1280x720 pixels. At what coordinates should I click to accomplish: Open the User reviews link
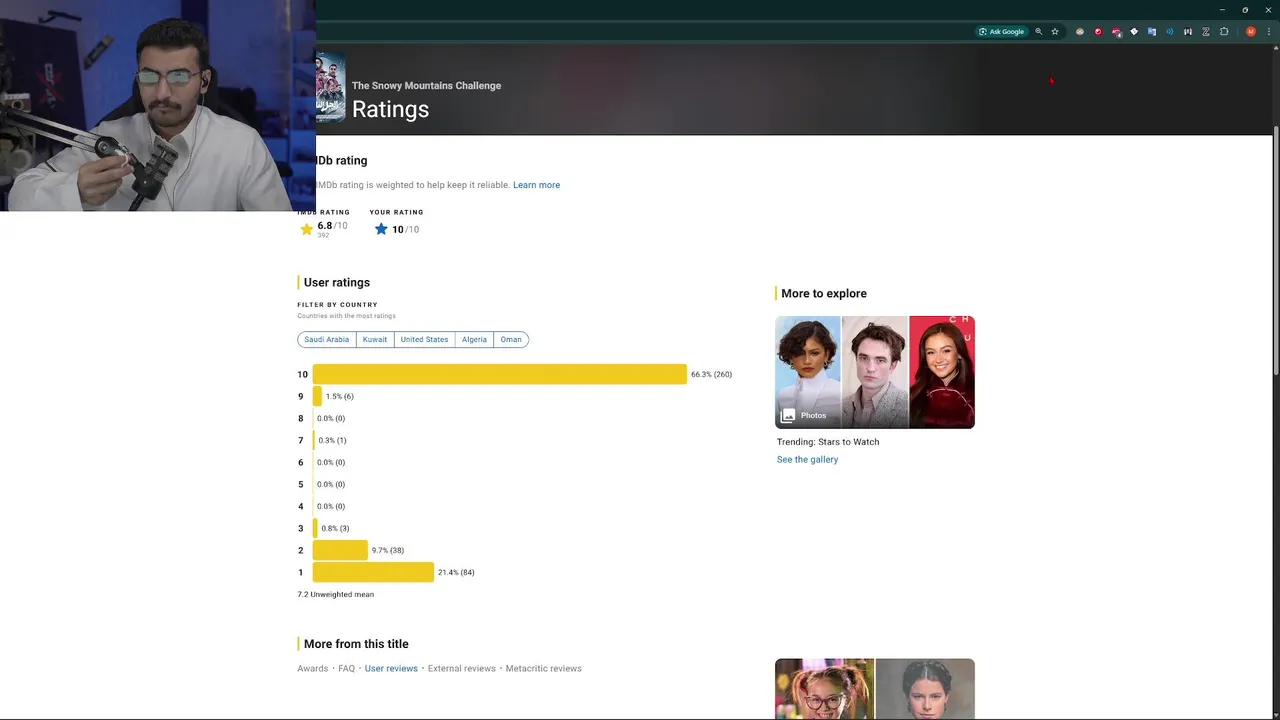[x=391, y=669]
